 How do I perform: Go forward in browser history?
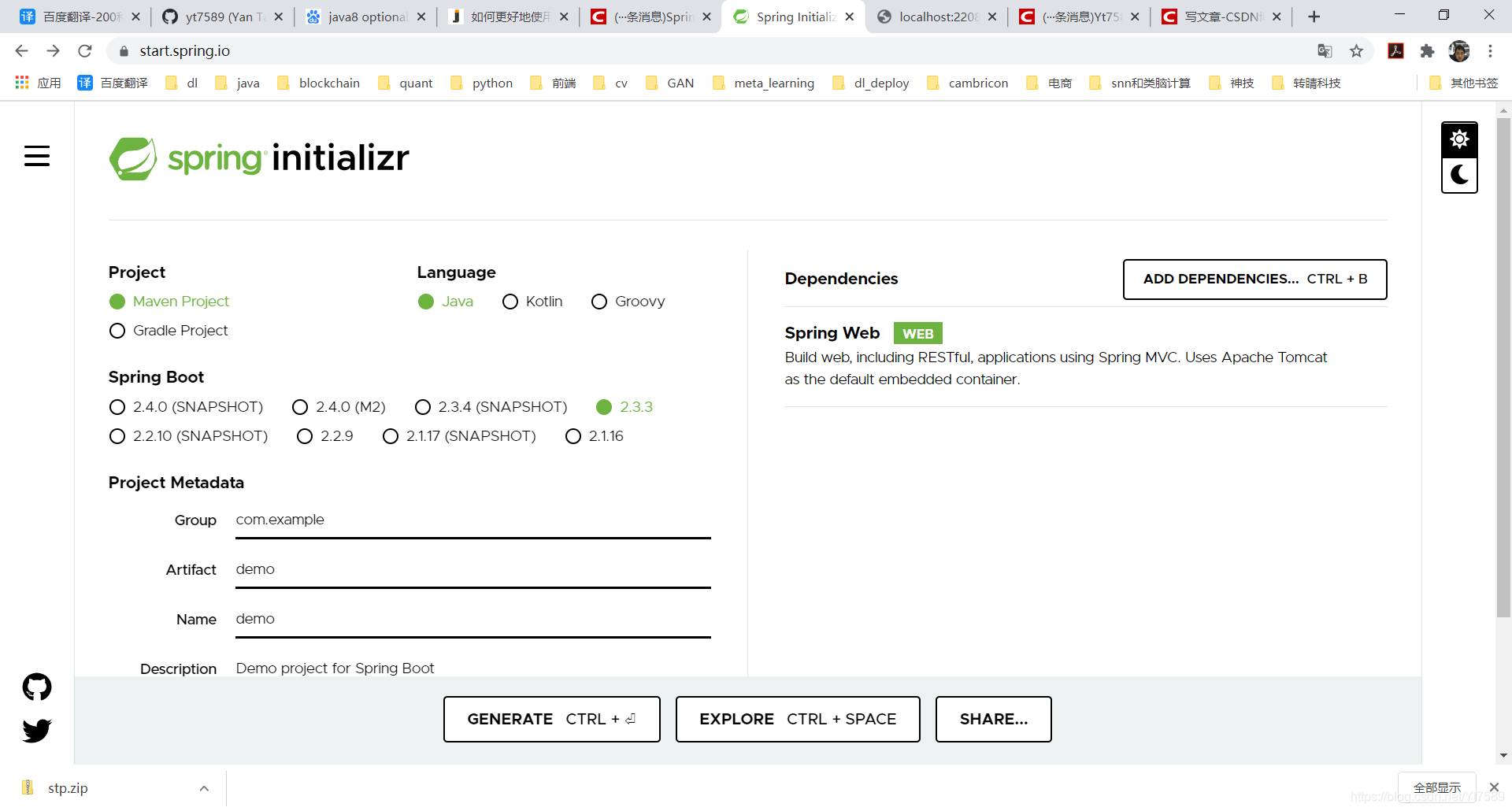pos(53,51)
